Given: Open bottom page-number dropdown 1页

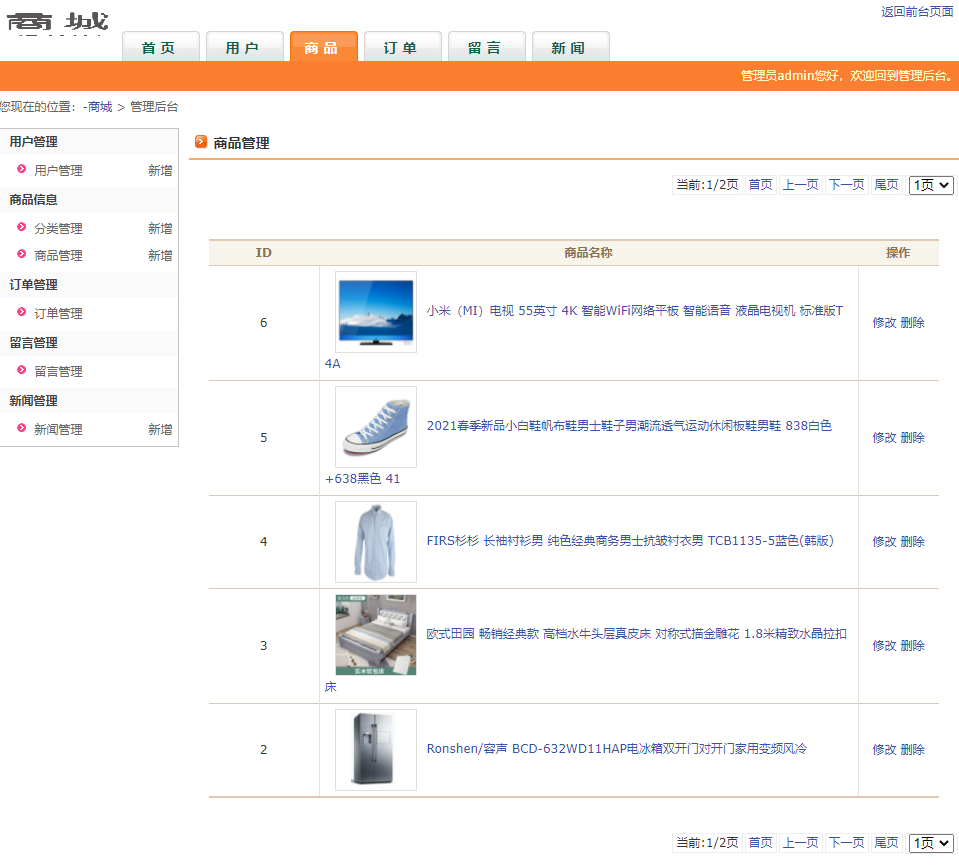Looking at the screenshot, I should pyautogui.click(x=931, y=843).
